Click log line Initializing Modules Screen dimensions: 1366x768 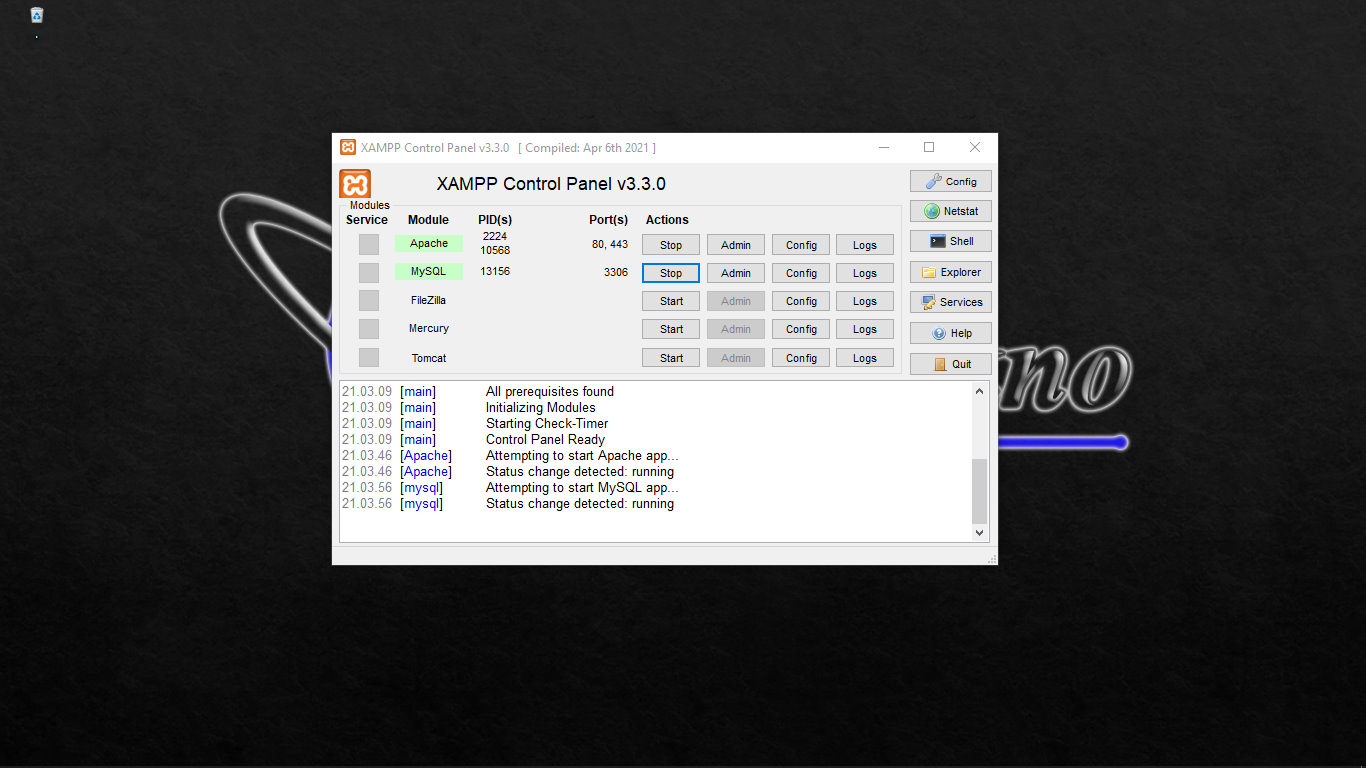(x=541, y=407)
